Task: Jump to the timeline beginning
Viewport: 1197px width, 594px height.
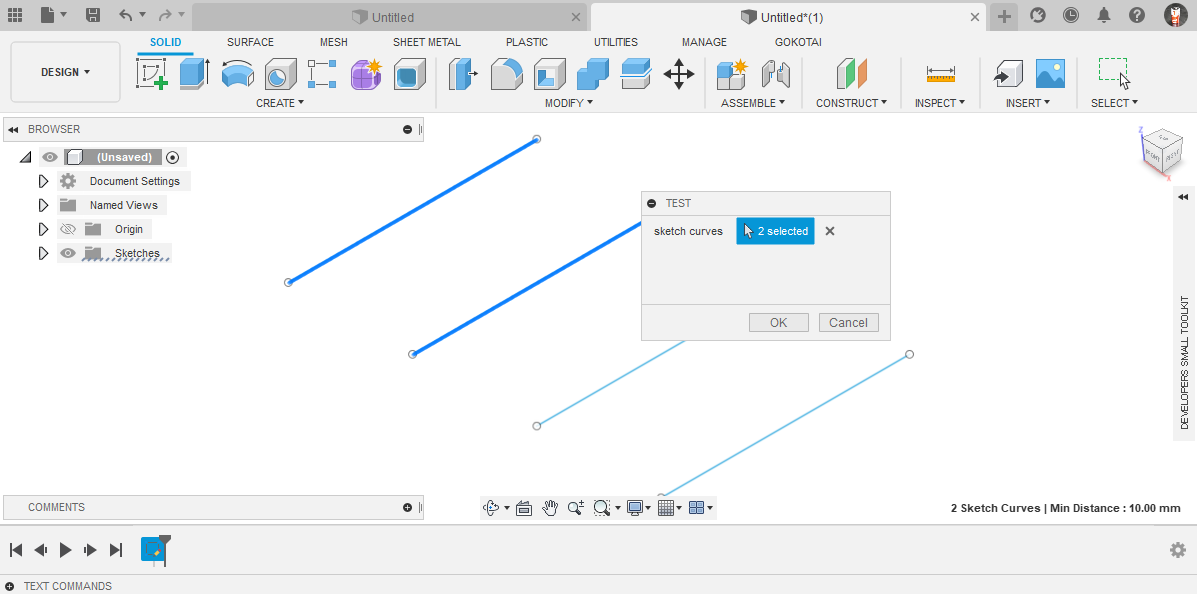Action: coord(16,550)
